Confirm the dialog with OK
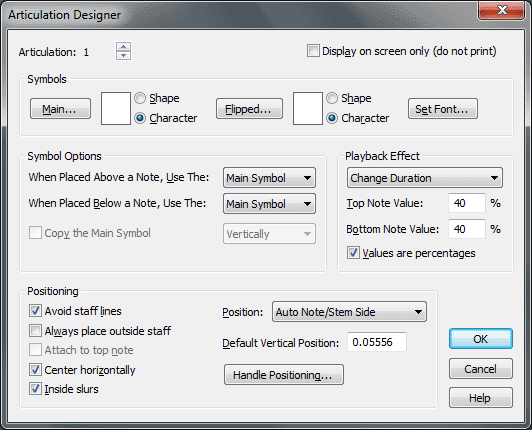532x430 pixels. click(x=481, y=339)
